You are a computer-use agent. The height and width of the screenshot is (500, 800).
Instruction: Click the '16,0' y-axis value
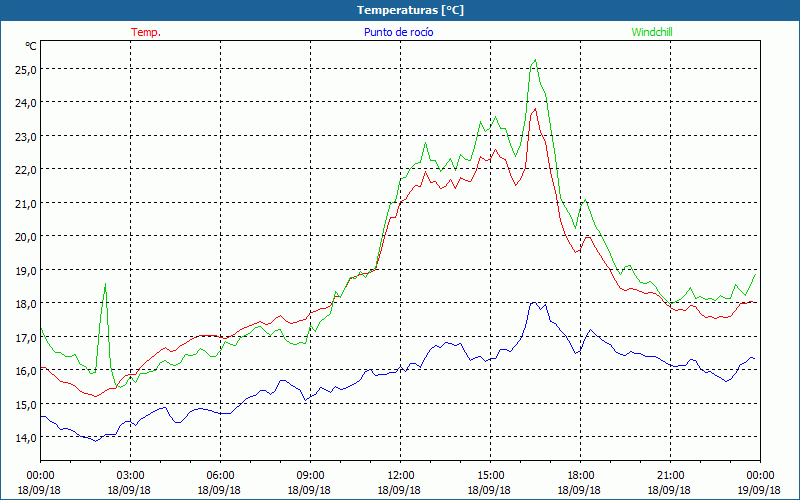pyautogui.click(x=27, y=370)
